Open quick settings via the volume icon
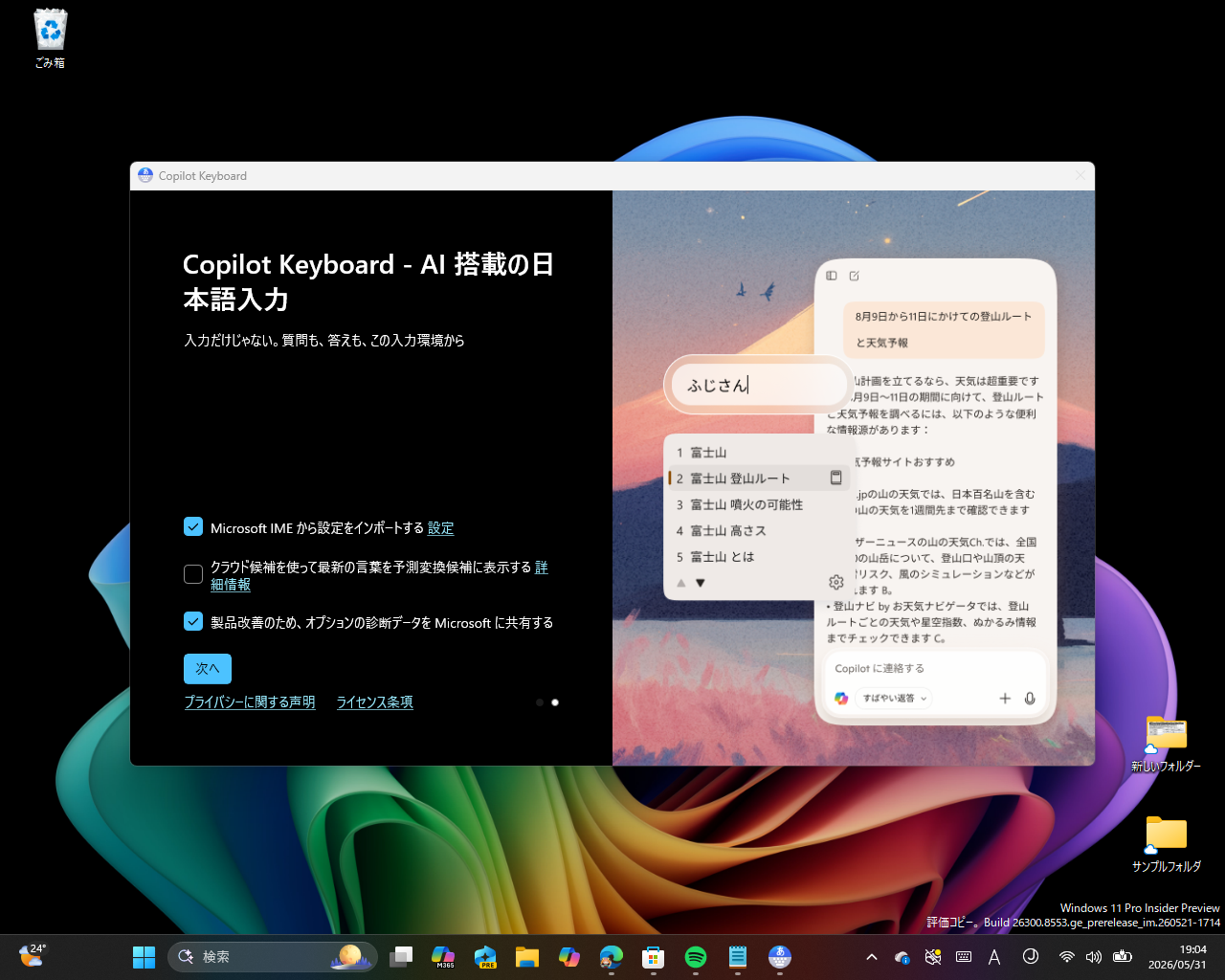1225x980 pixels. coord(1094,956)
